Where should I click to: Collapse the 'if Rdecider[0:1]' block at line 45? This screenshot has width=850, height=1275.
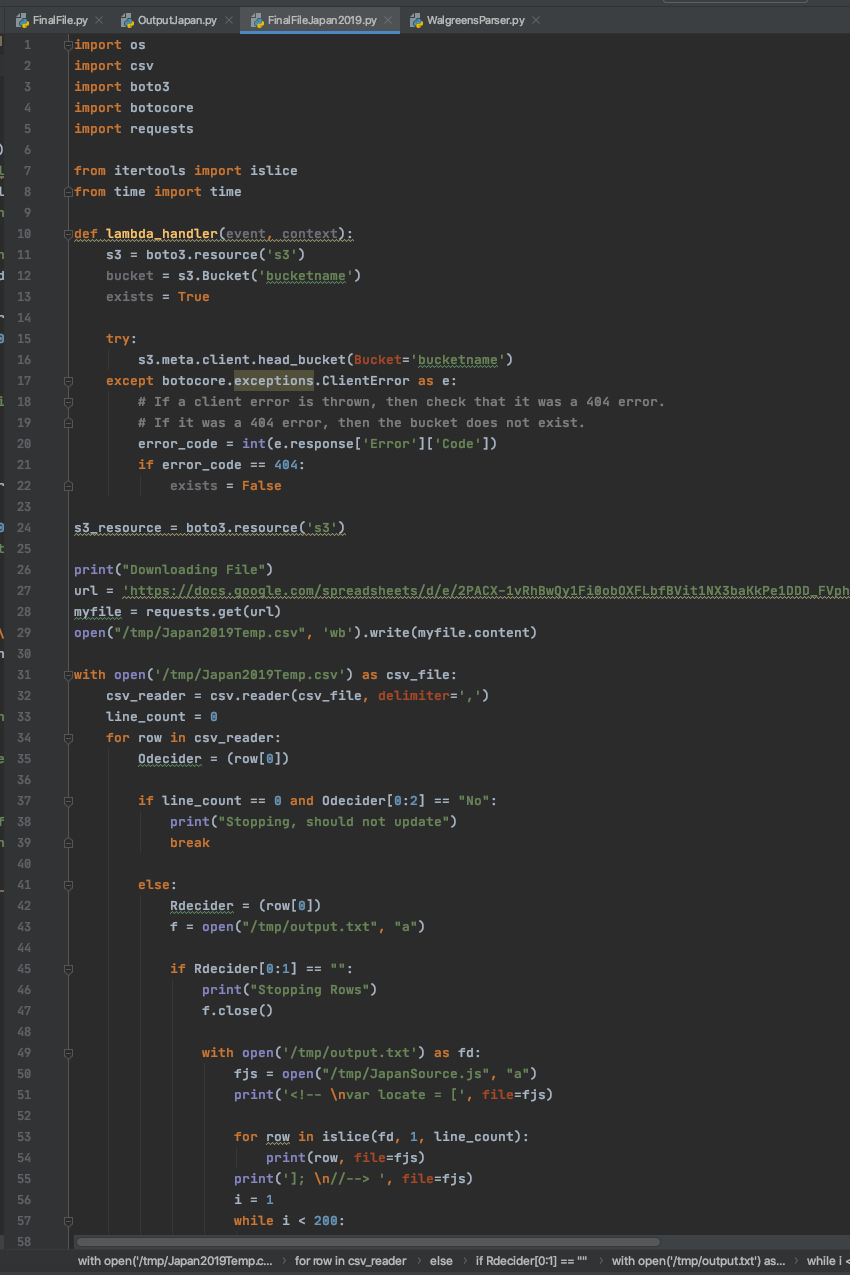(68, 969)
